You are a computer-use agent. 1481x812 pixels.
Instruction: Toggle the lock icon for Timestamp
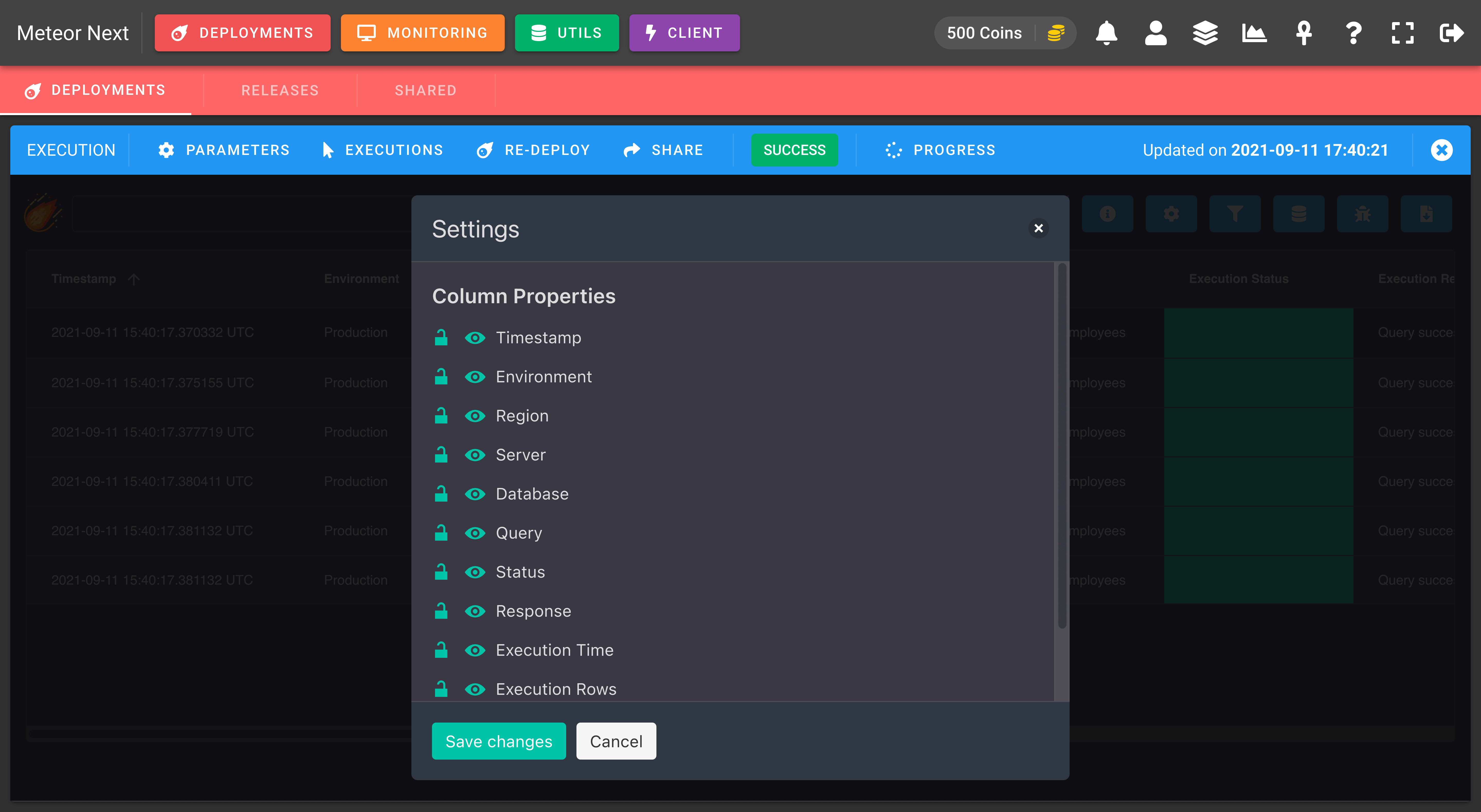(x=441, y=337)
